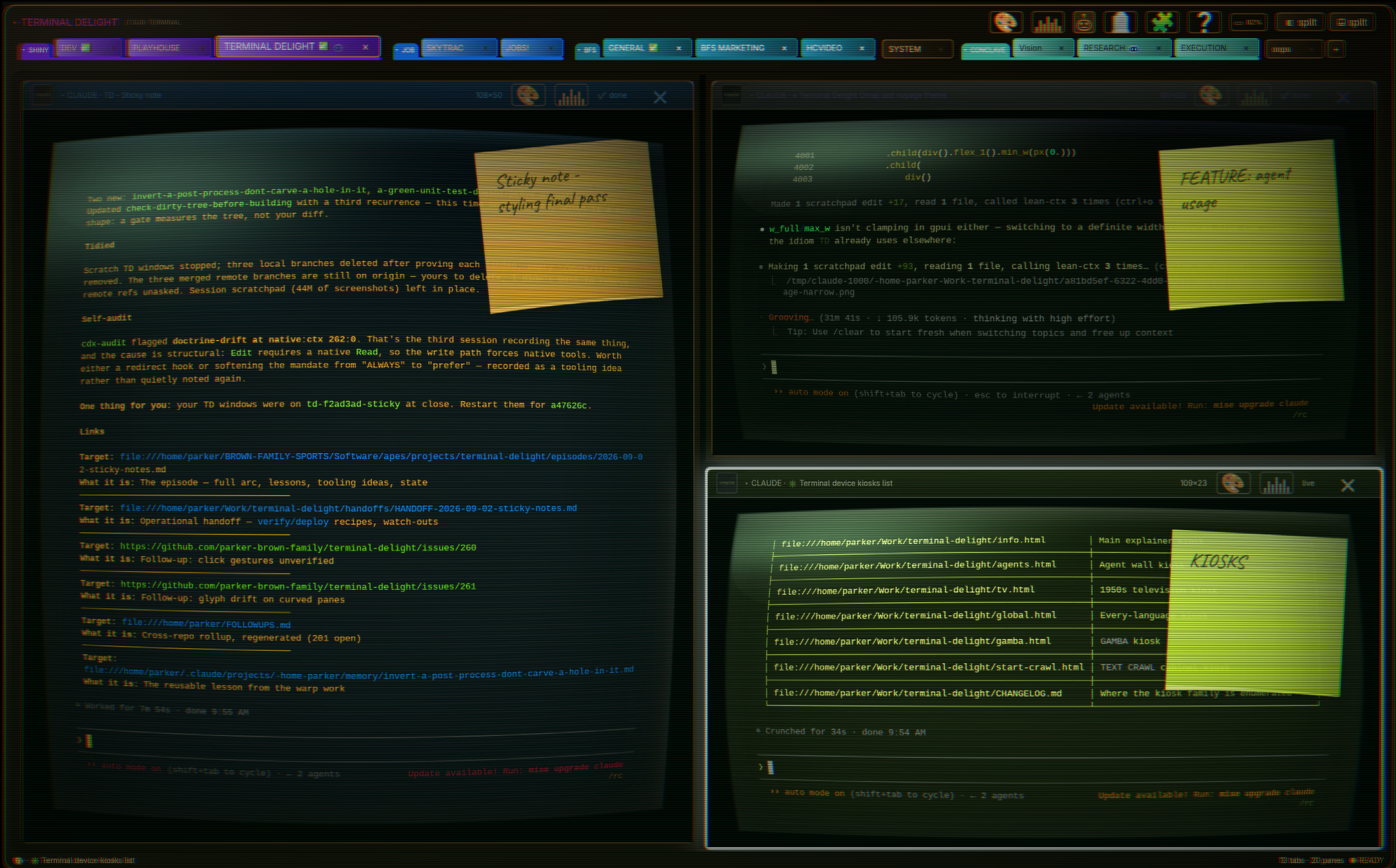Open the palette theme icon in top toolbar

coord(1006,22)
